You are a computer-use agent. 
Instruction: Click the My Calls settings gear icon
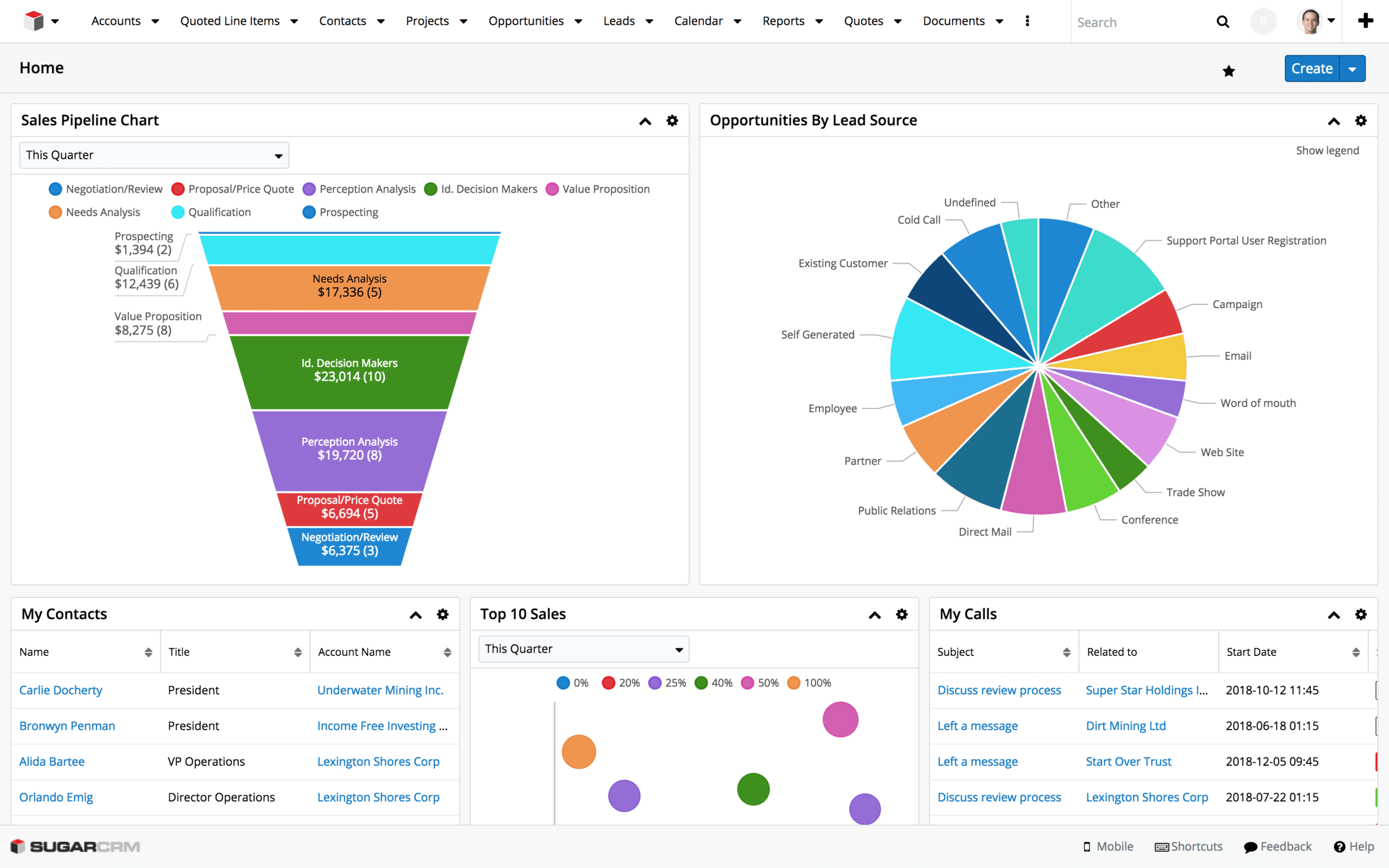click(1361, 613)
